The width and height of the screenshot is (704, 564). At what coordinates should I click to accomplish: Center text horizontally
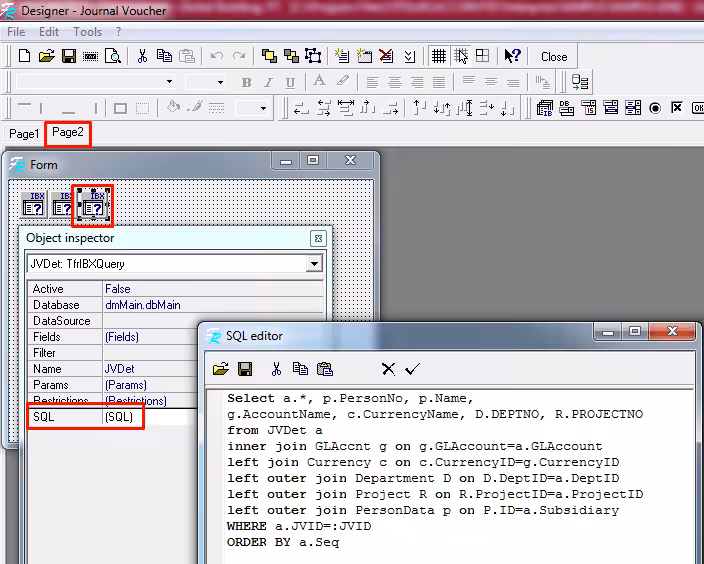(x=395, y=82)
